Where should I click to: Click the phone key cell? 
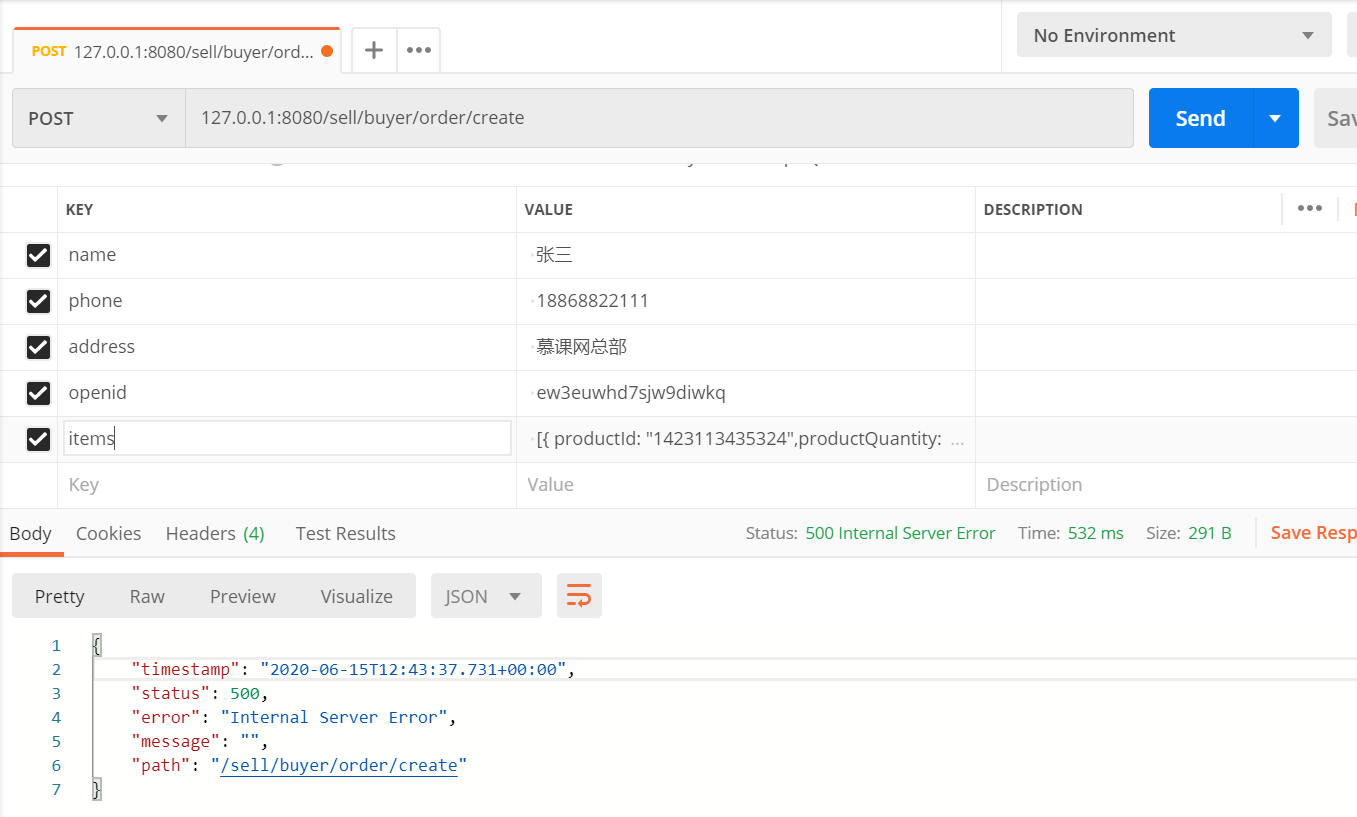coord(287,301)
